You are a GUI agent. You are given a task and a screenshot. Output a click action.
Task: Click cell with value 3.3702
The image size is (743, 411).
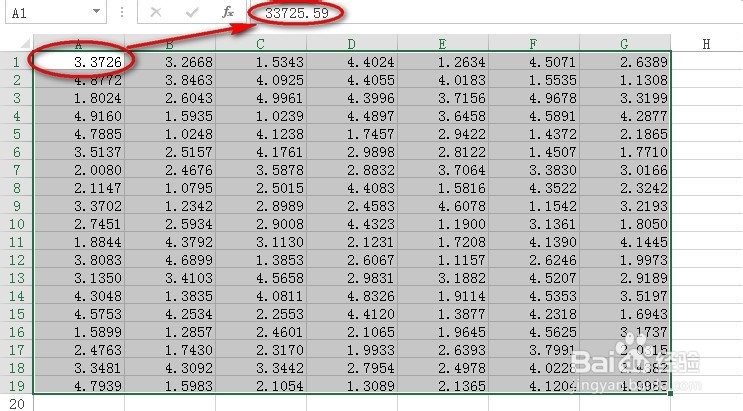tap(79, 206)
